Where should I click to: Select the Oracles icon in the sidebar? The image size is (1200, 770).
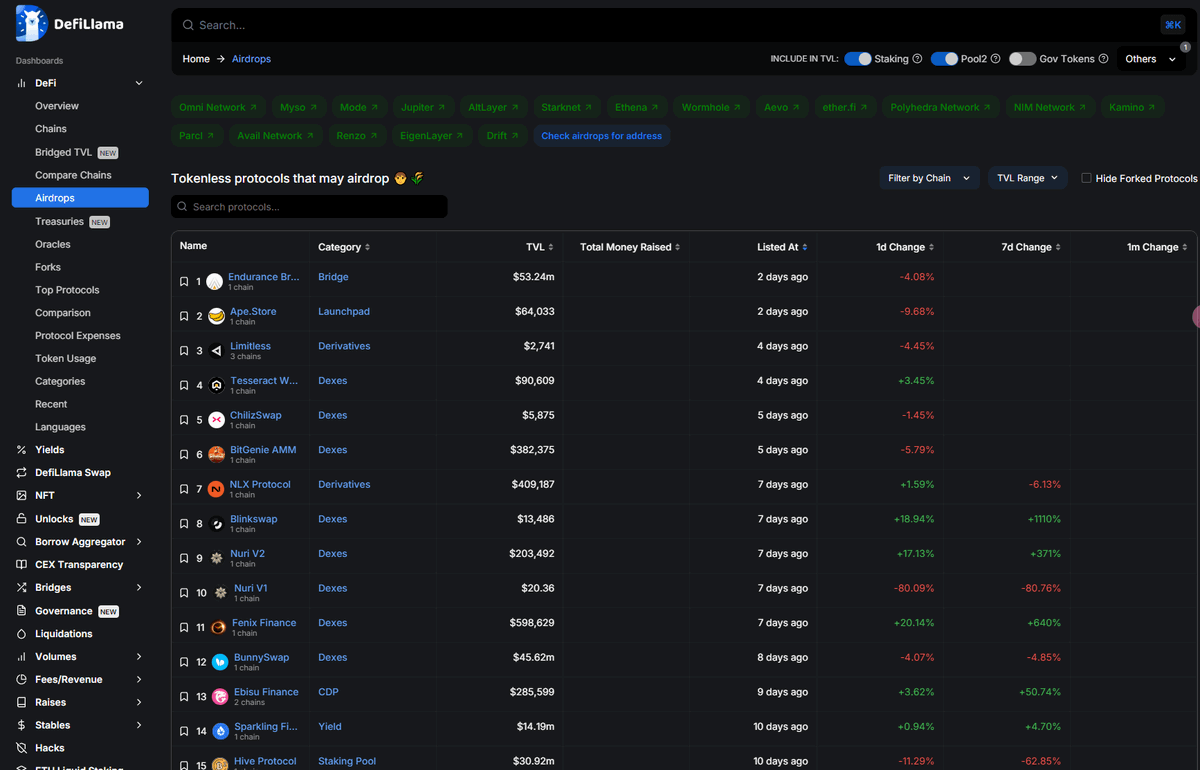pos(52,243)
